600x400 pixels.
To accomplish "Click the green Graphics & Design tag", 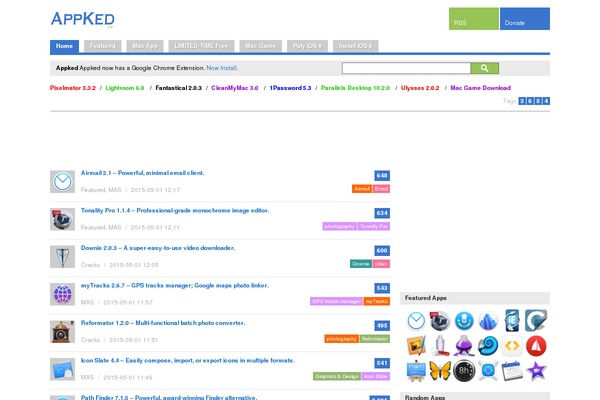I will 337,376.
